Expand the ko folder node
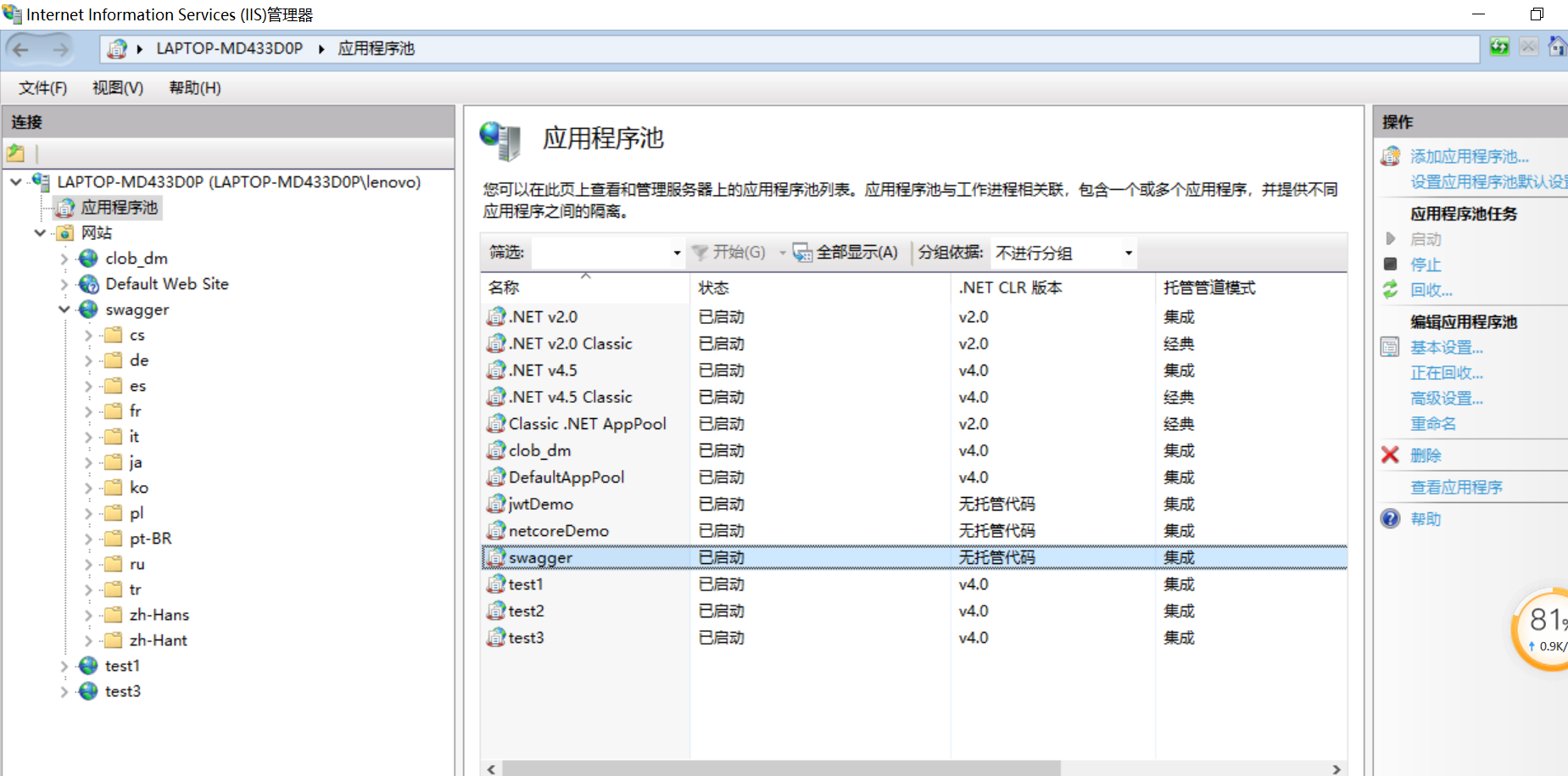1568x776 pixels. 89,488
